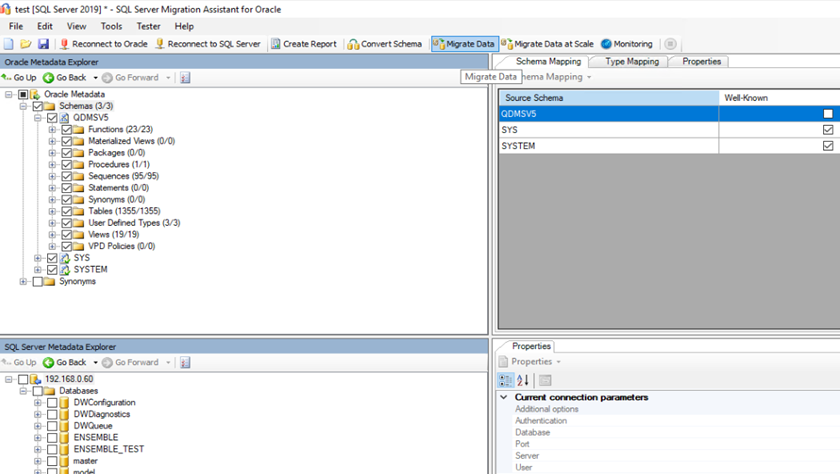This screenshot has height=474, width=840.
Task: Open the Help menu
Action: (x=184, y=26)
